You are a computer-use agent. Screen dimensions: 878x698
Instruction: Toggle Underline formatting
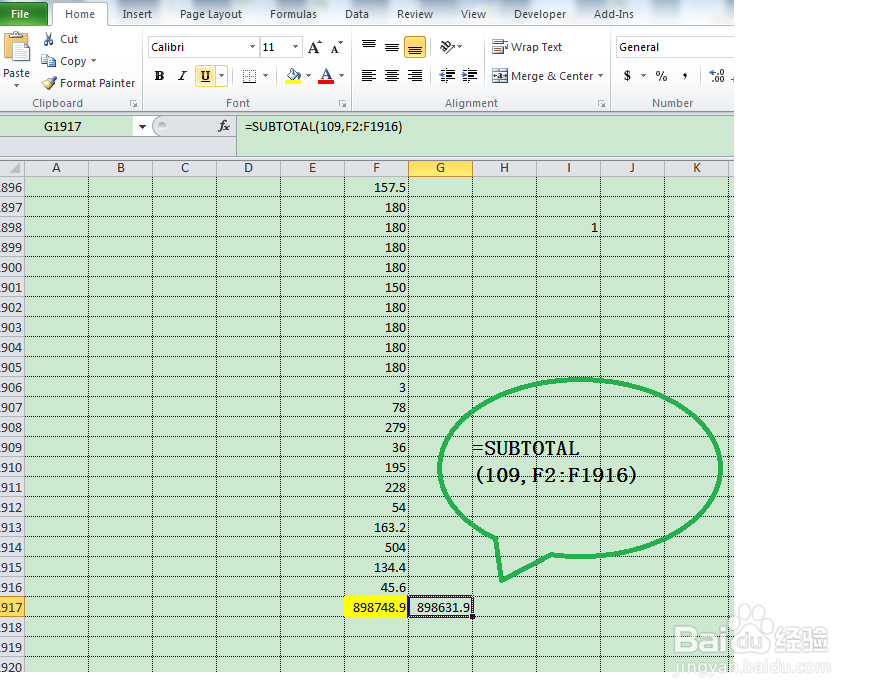[206, 76]
